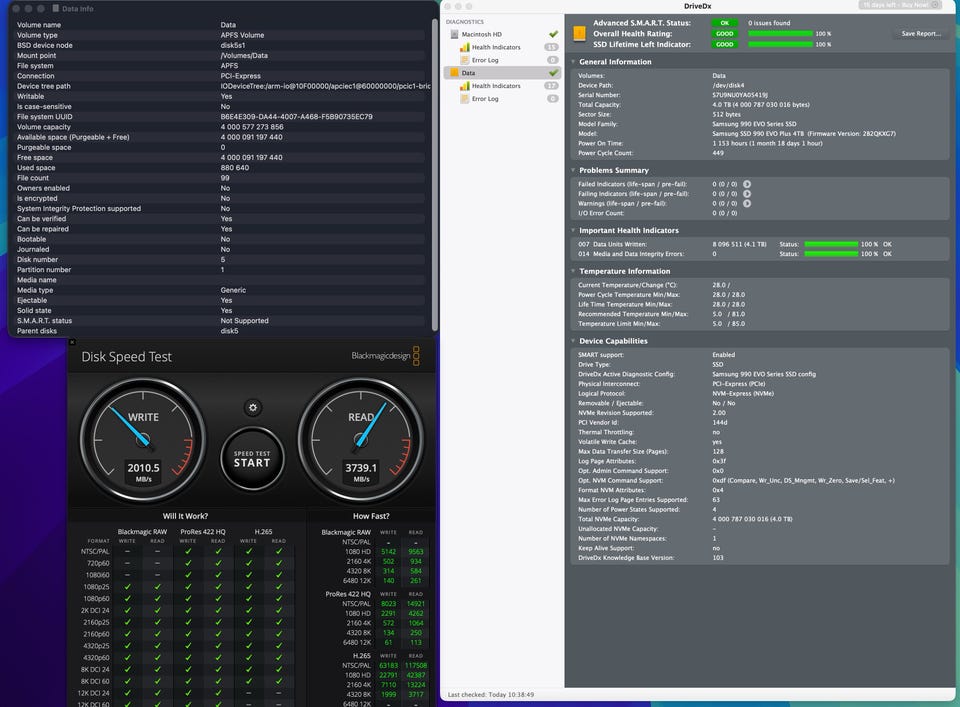The image size is (960, 707).
Task: Click arrow icon beside Warnings row
Action: tap(747, 203)
